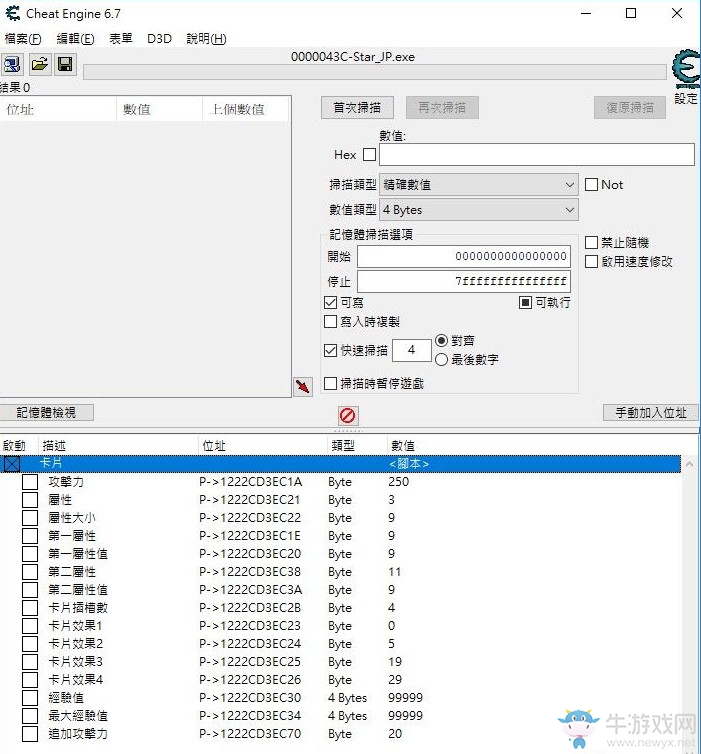
Task: Click the 數值 input field
Action: click(537, 155)
